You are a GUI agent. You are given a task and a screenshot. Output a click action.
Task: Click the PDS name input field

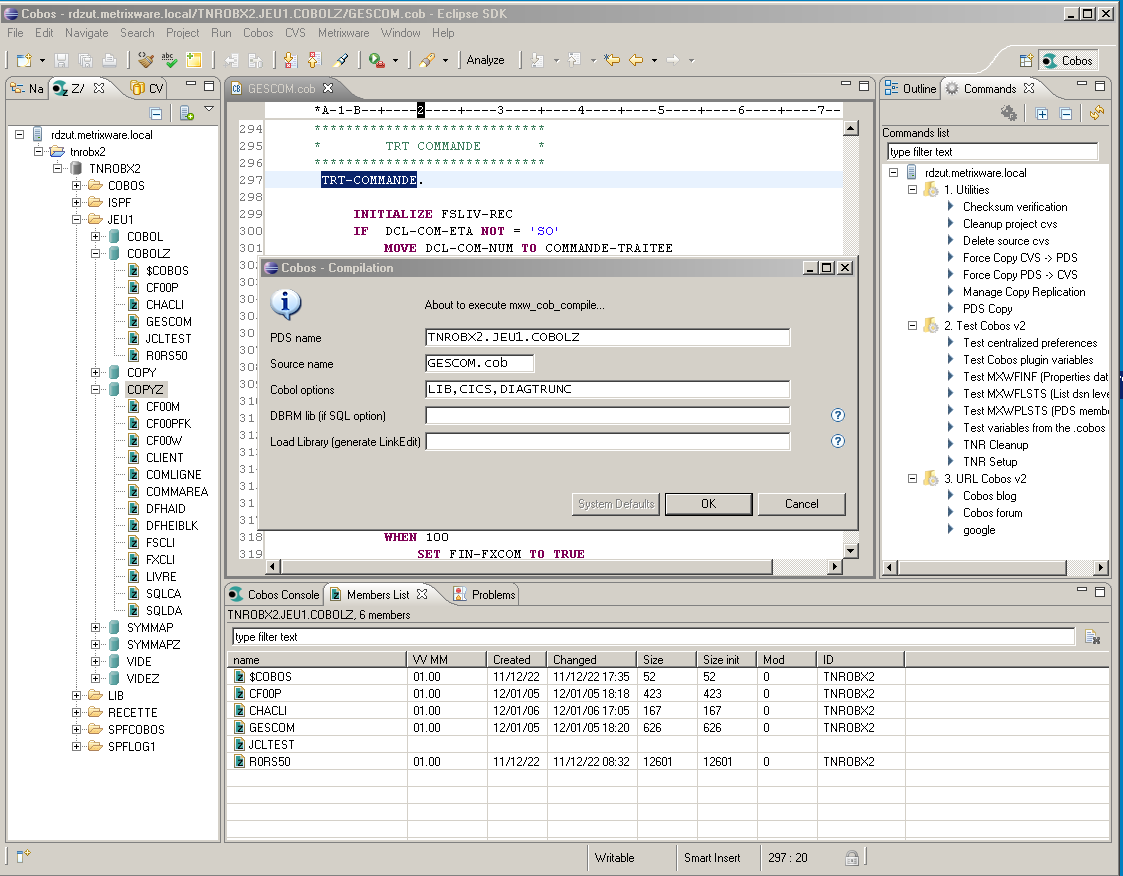click(x=607, y=337)
